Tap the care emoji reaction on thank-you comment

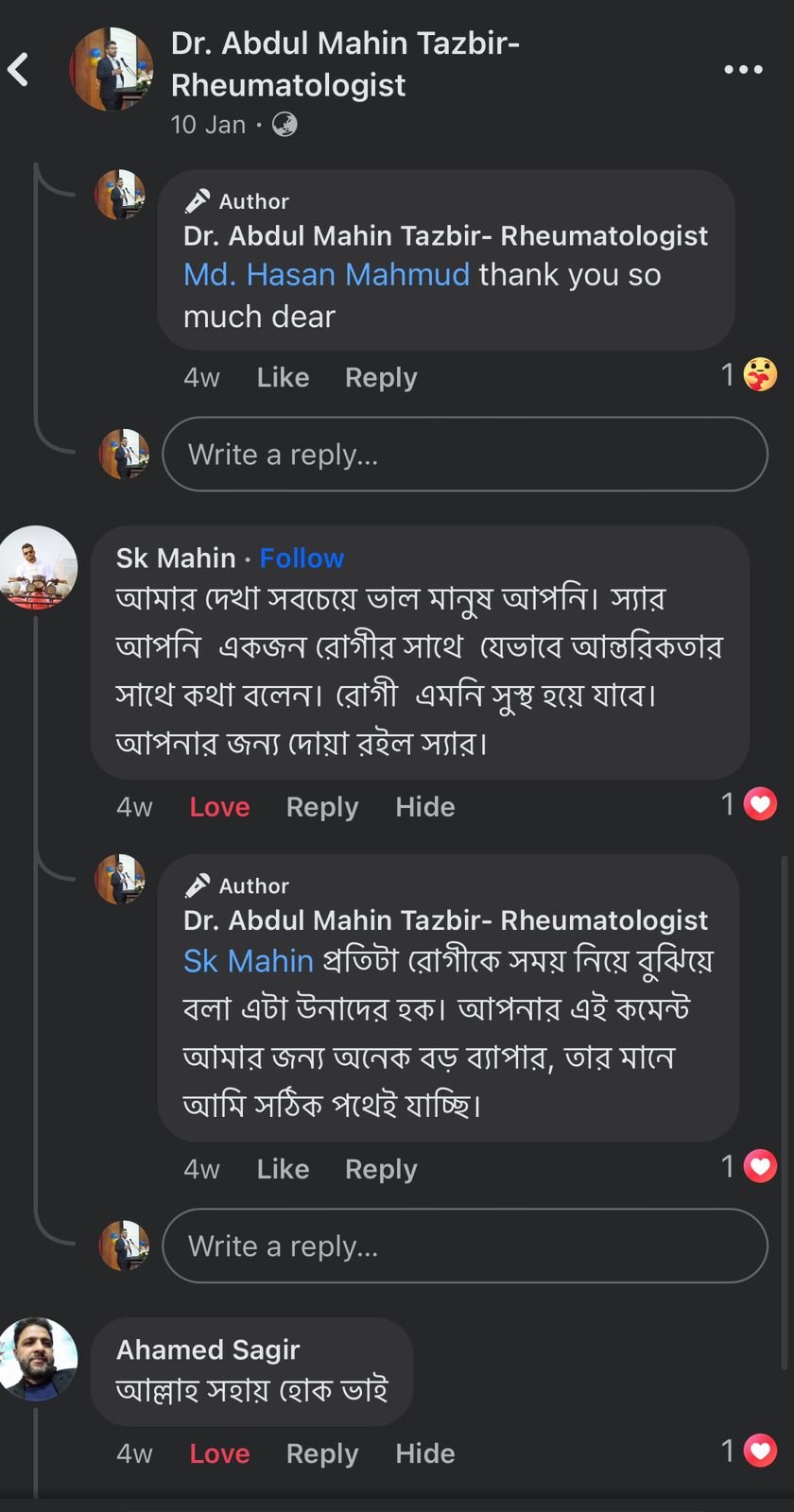point(760,375)
